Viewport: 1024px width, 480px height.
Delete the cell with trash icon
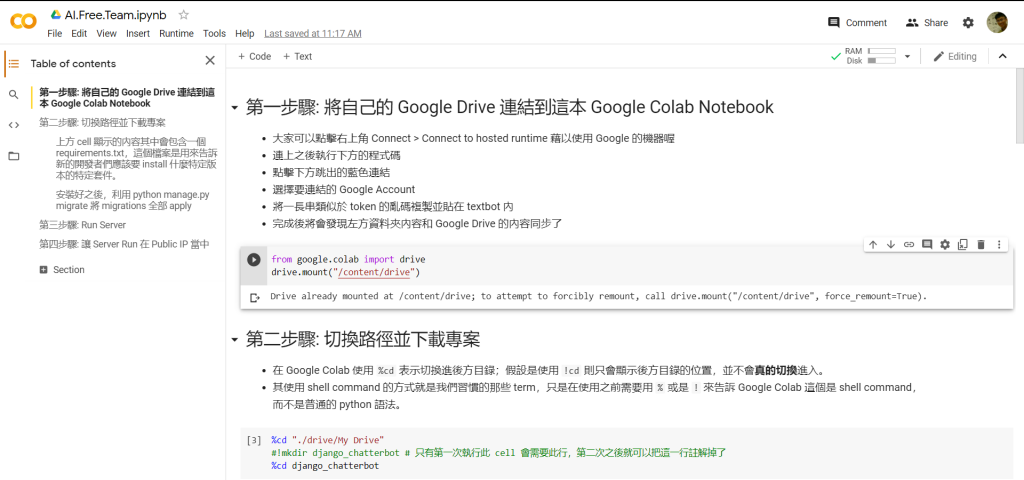(x=980, y=244)
